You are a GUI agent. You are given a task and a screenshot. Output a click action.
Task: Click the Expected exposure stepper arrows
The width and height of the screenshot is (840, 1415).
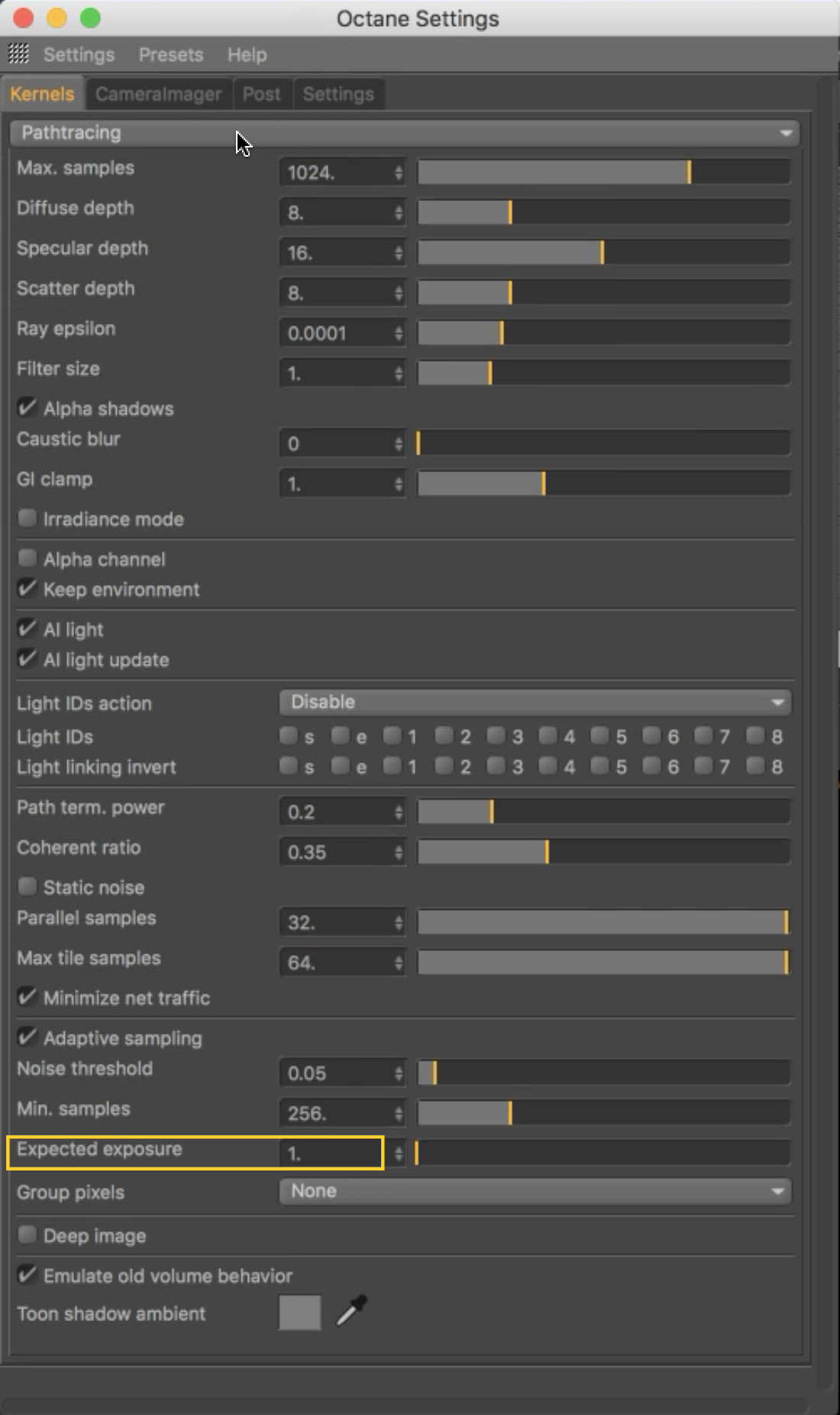point(399,1154)
